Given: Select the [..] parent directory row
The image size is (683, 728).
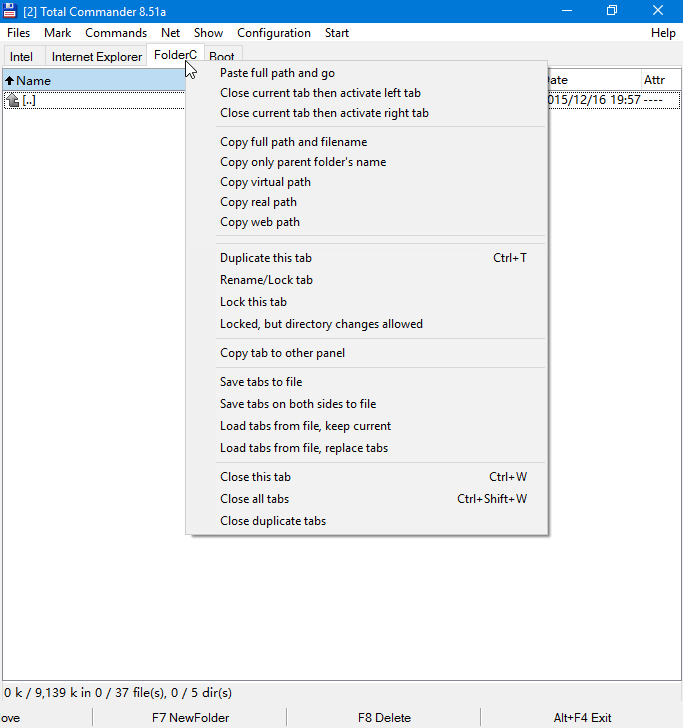Looking at the screenshot, I should 95,100.
